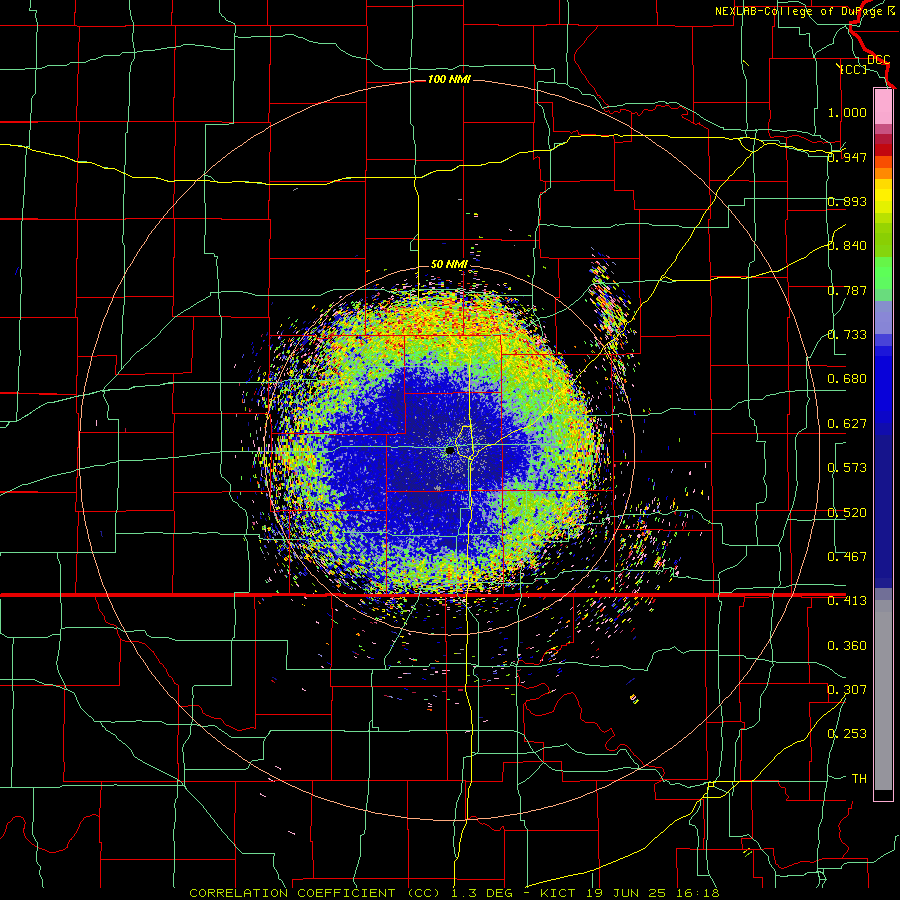Click the 50 NMI range ring label

(449, 264)
